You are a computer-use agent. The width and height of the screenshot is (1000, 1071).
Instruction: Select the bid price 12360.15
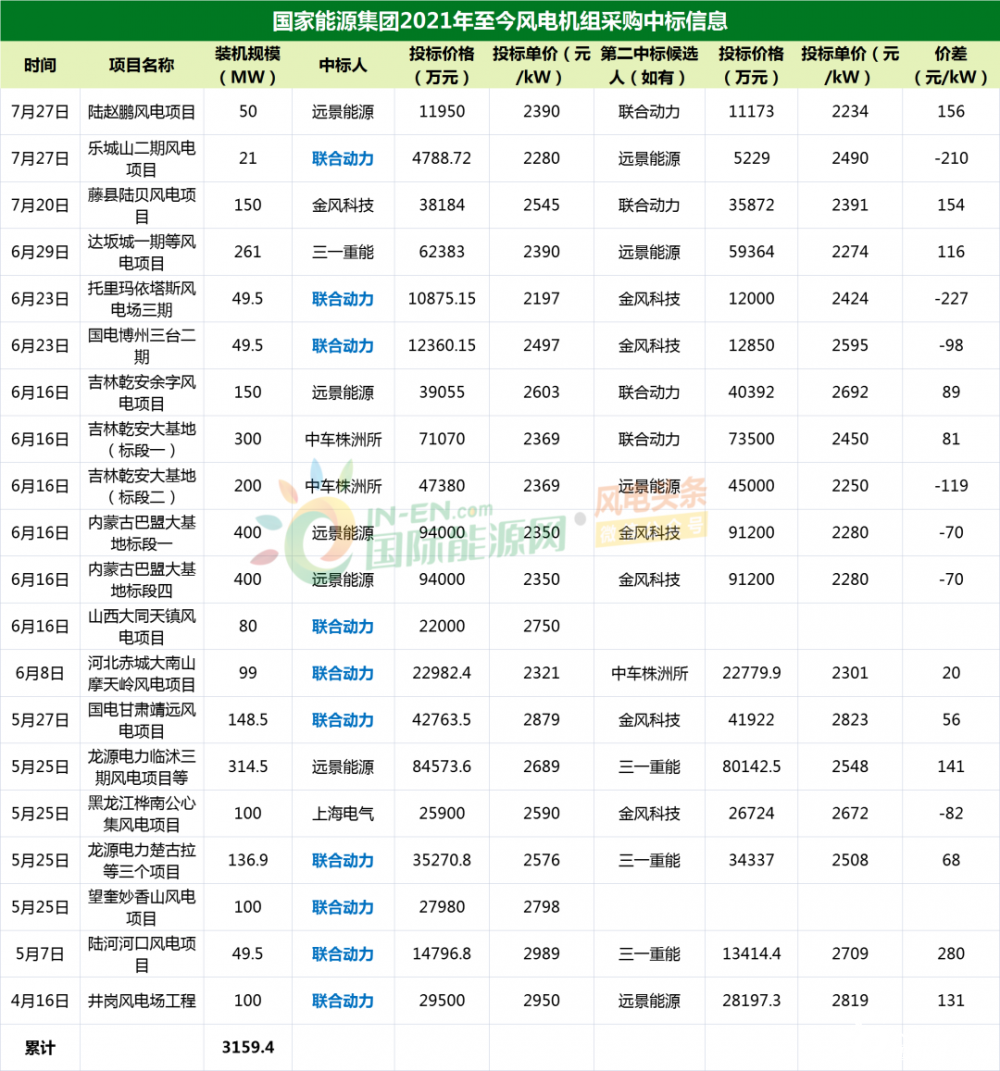click(442, 346)
